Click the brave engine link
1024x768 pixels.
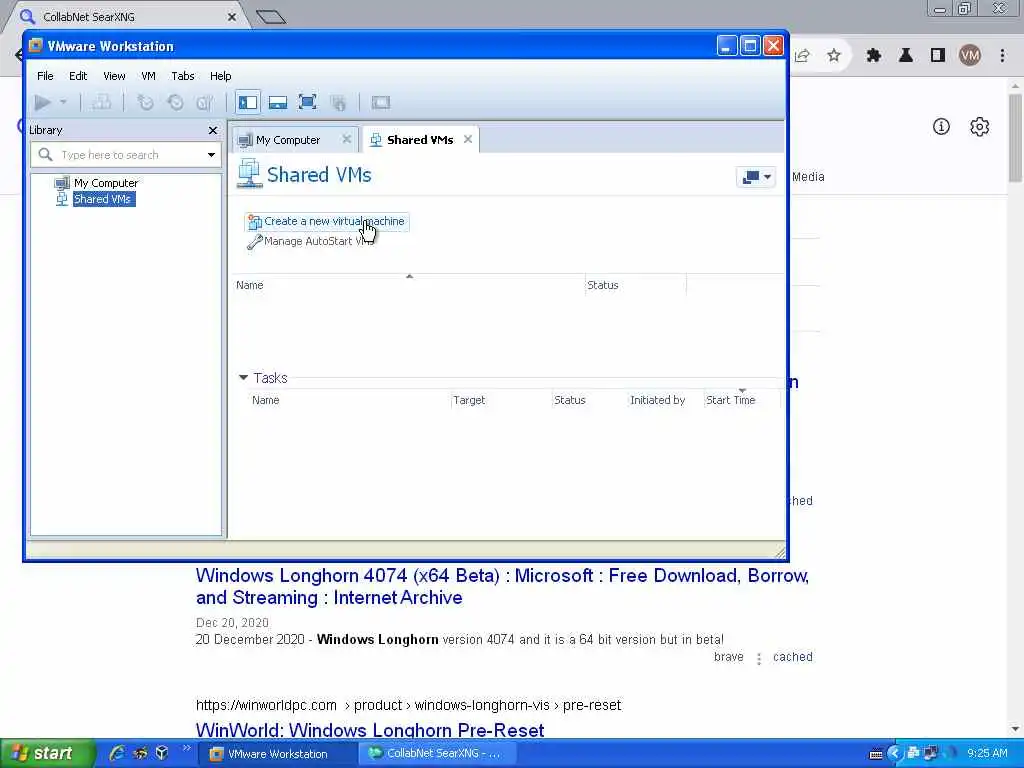(x=729, y=657)
